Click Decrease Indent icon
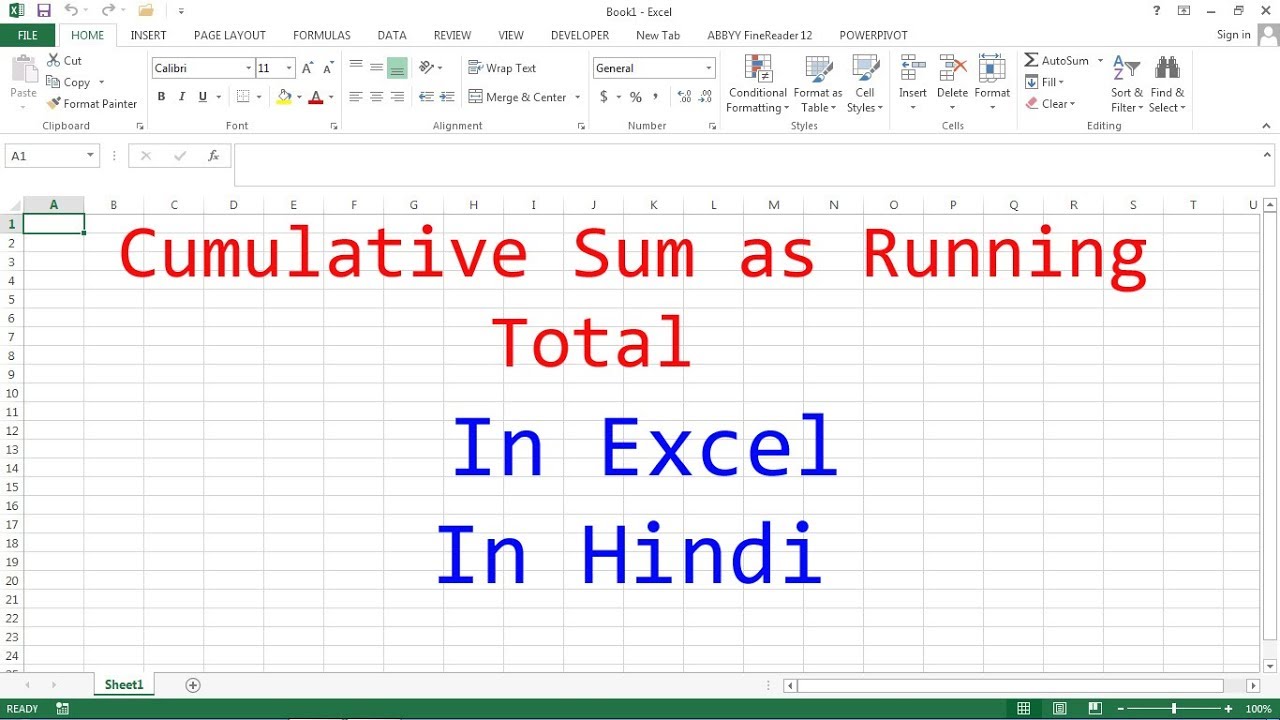 (426, 97)
